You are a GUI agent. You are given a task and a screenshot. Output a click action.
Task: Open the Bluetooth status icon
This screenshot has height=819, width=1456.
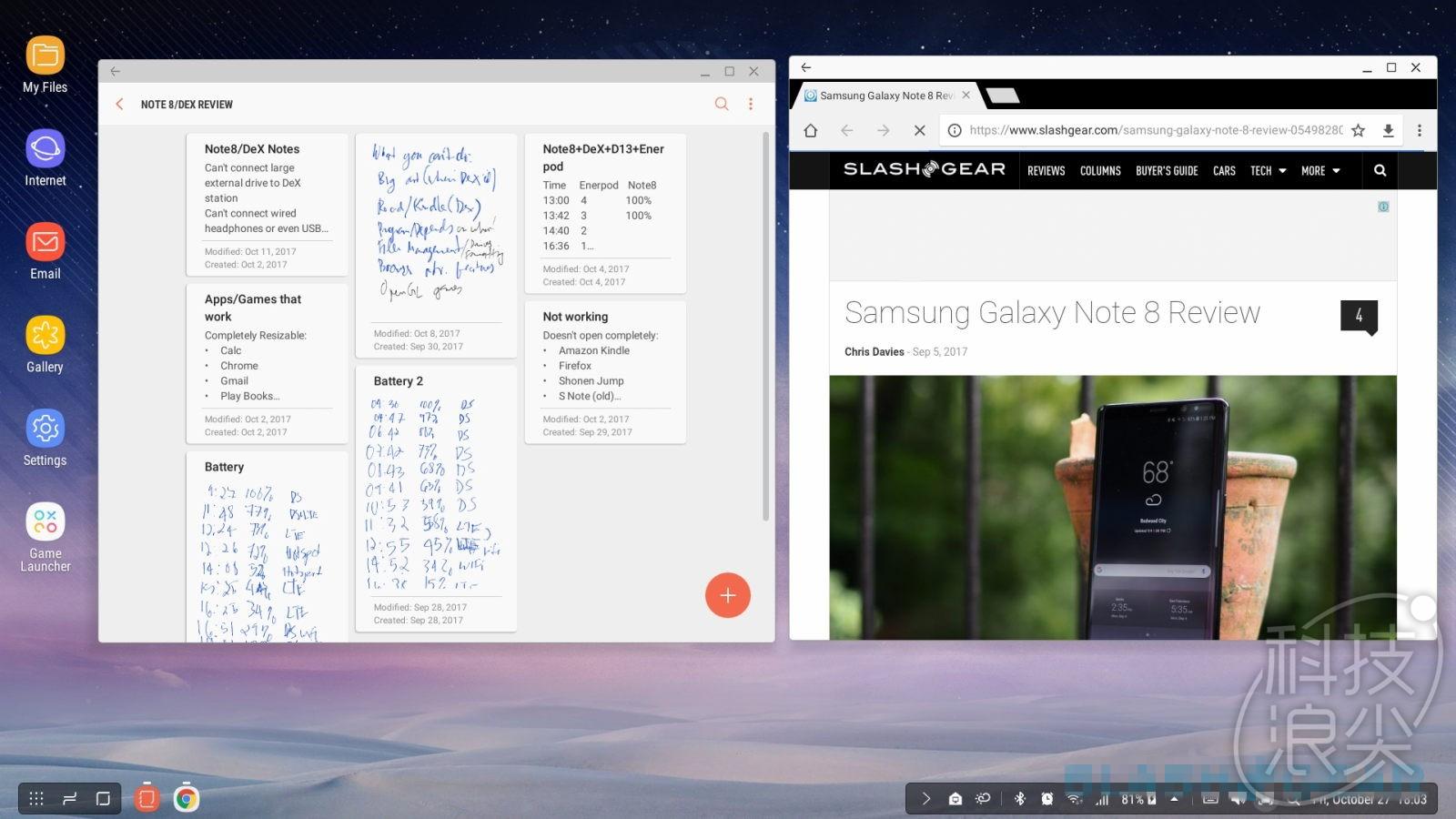(1020, 798)
